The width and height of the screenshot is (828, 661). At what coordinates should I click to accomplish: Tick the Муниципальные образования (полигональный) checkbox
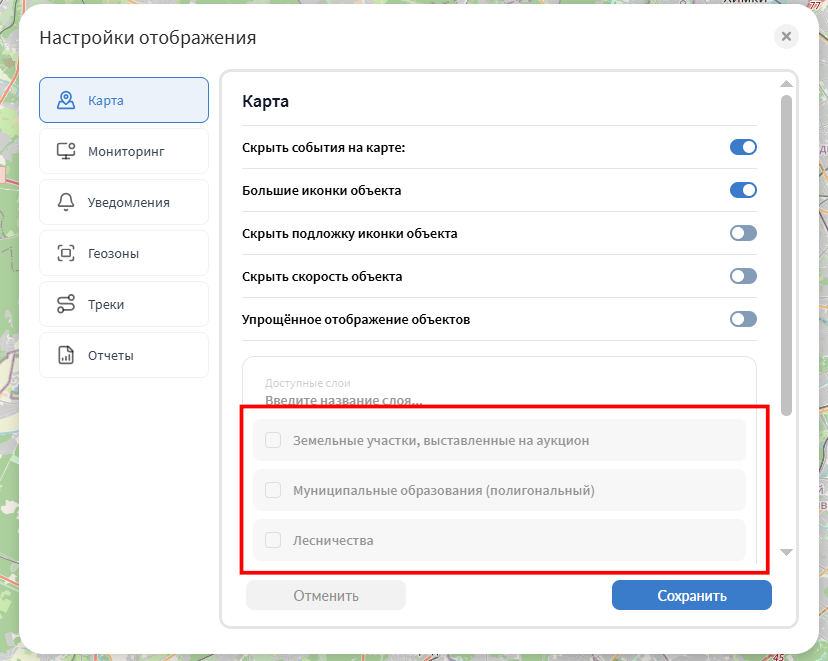273,490
